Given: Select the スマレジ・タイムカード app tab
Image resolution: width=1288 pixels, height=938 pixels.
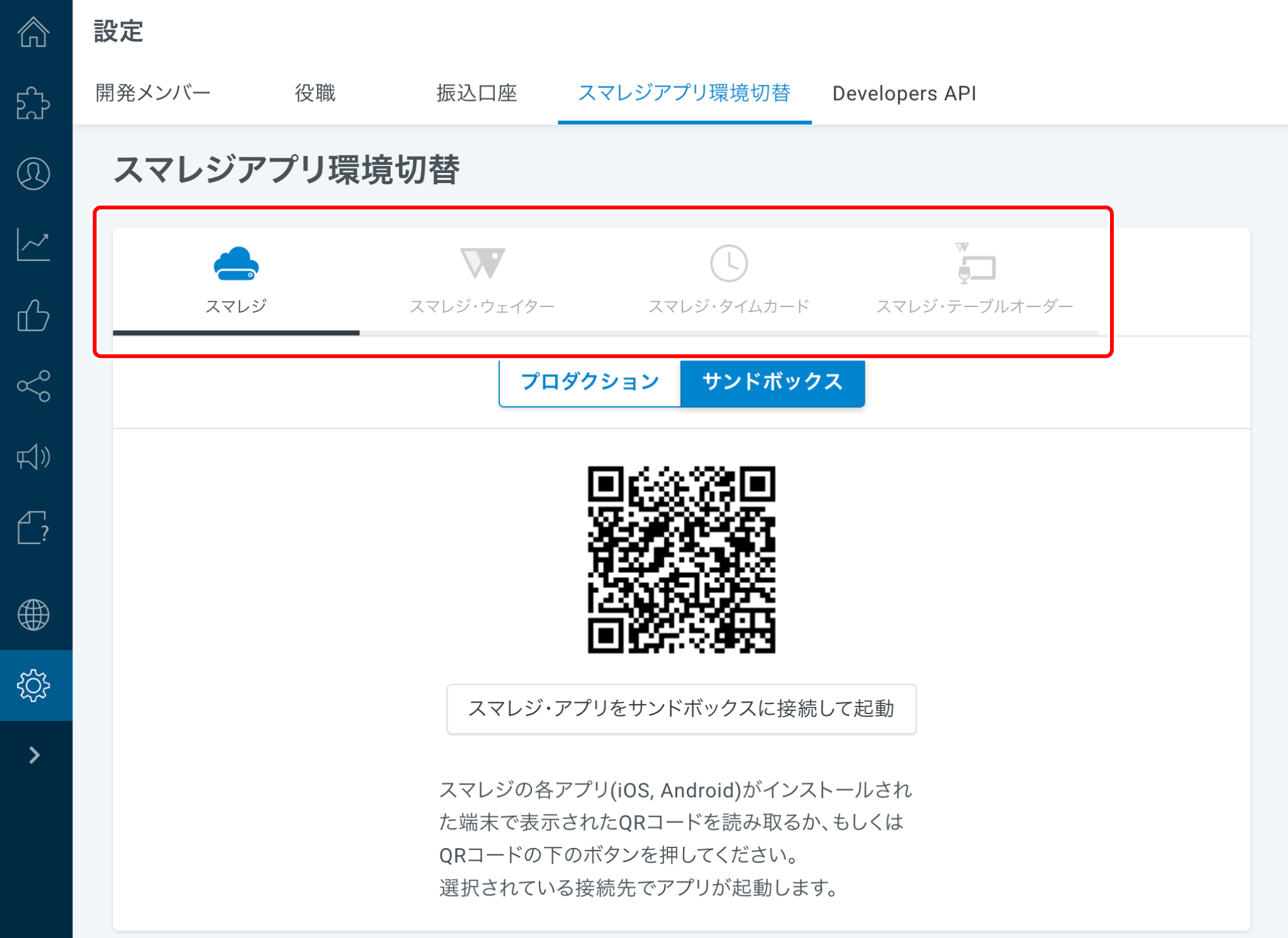Looking at the screenshot, I should click(729, 281).
